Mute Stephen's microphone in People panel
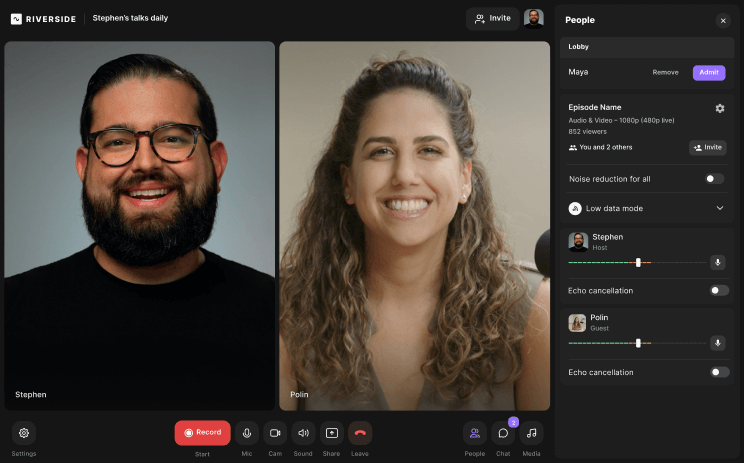Viewport: 744px width, 463px height. pos(717,262)
